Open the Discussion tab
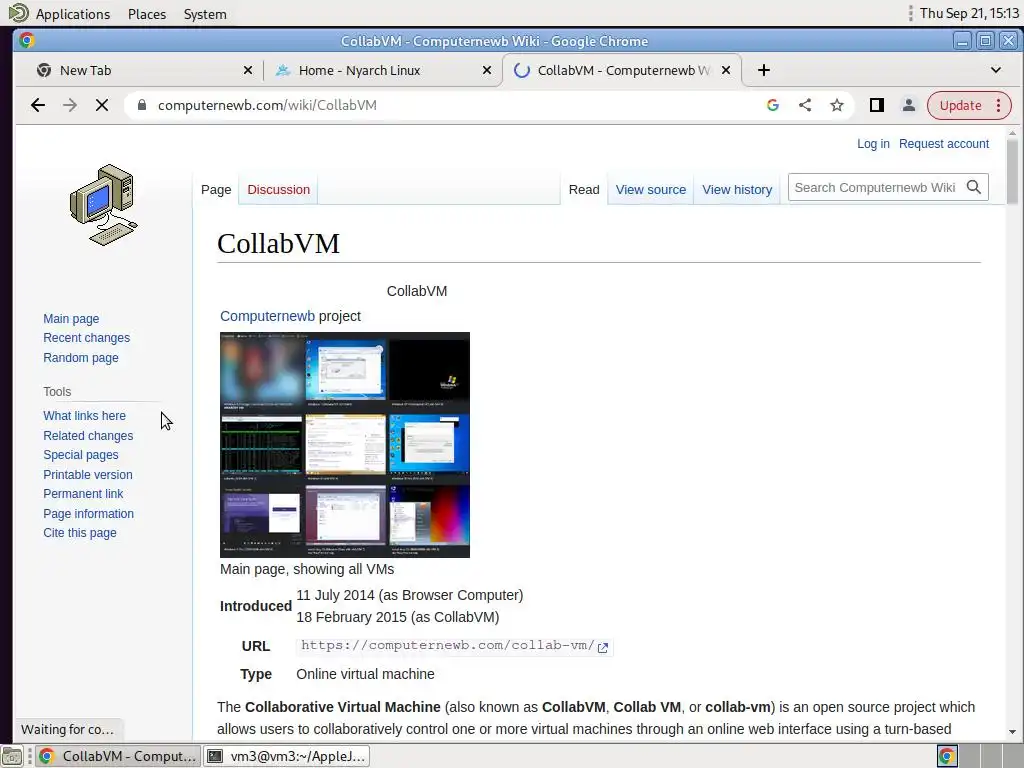Image resolution: width=1024 pixels, height=768 pixels. 278,189
